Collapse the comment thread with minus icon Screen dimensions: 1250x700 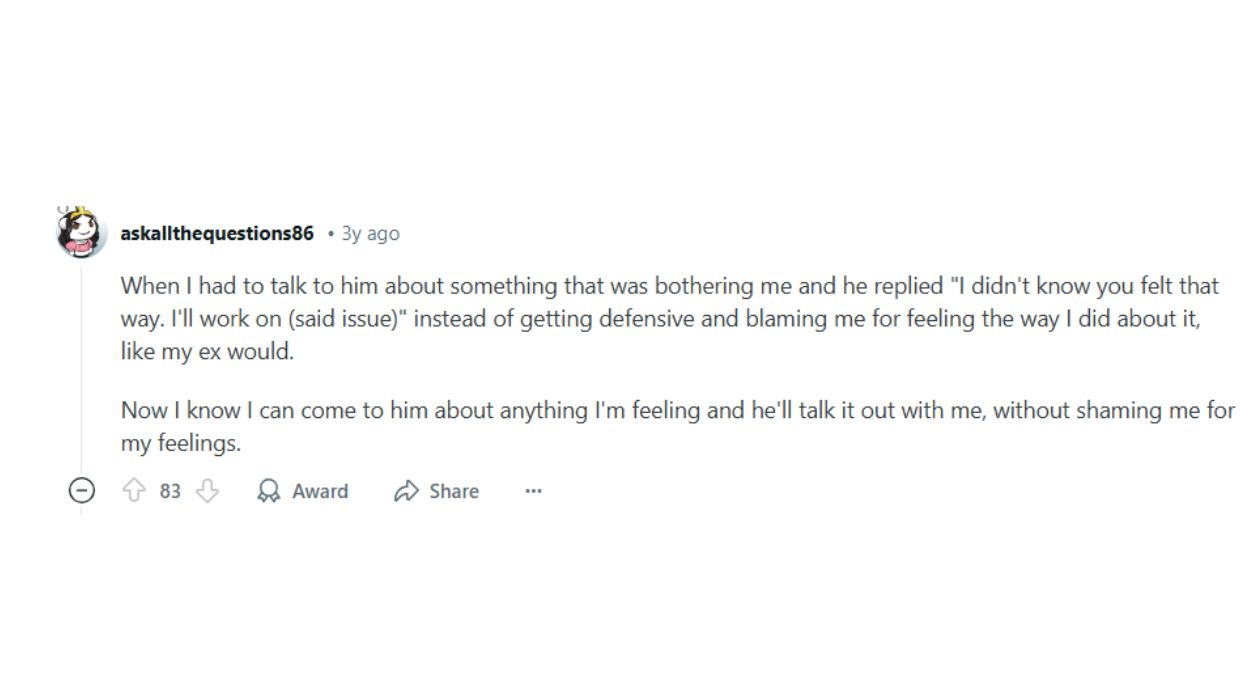coord(82,491)
